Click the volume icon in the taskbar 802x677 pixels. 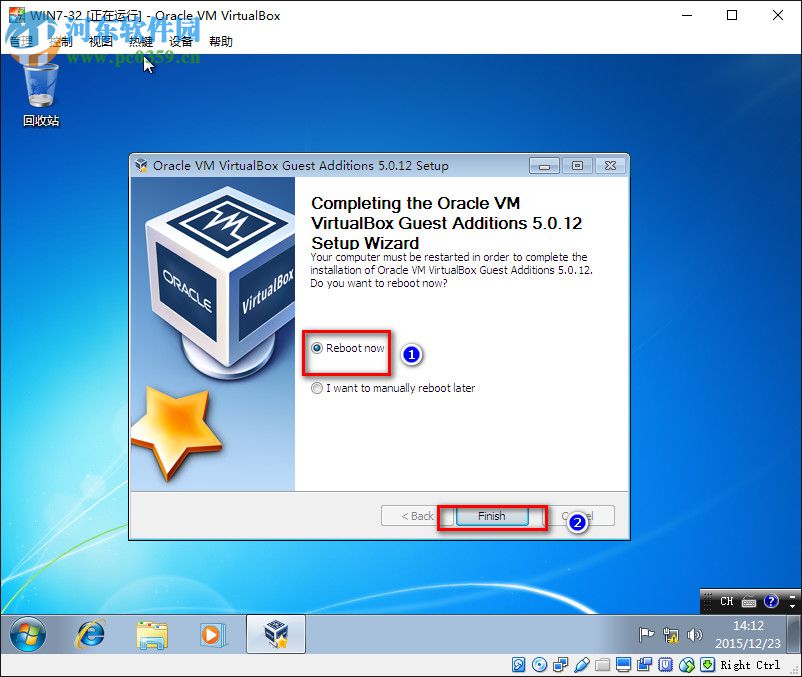tap(696, 633)
